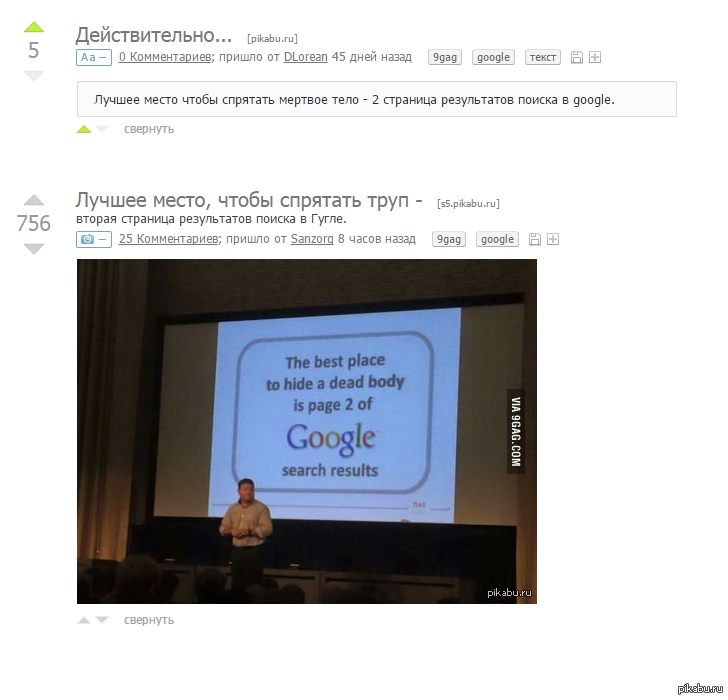Image resolution: width=728 pixels, height=700 pixels.
Task: Click the plus icon on the second post
Action: 553,240
